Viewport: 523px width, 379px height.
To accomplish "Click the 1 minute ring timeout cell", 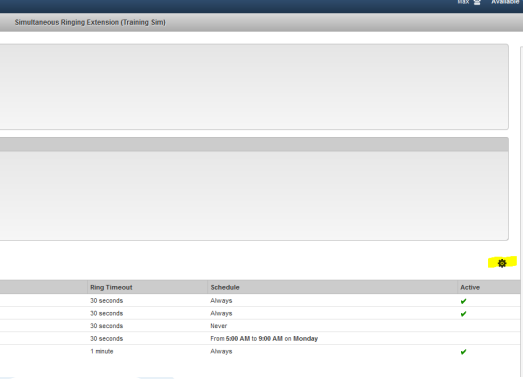I will (x=102, y=351).
